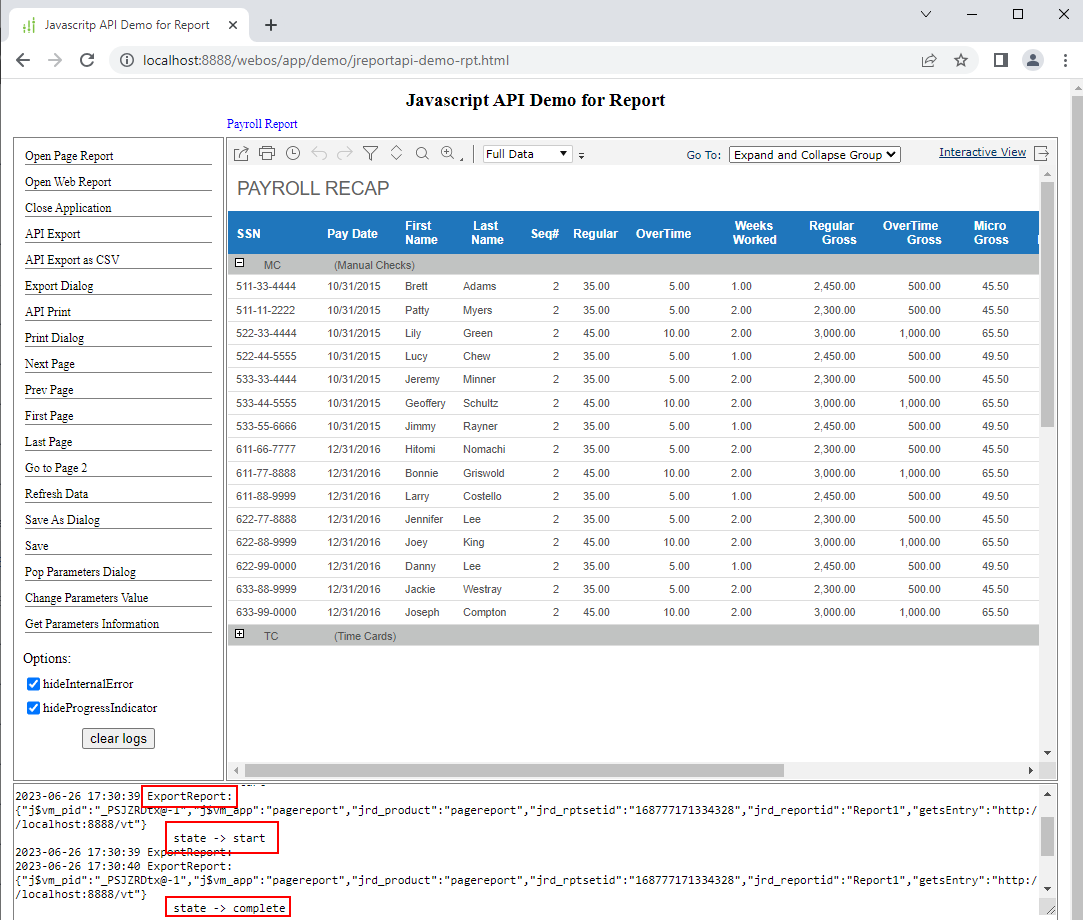This screenshot has height=920, width=1083.
Task: Open the Expand and Collapse Group selector
Action: coord(815,154)
